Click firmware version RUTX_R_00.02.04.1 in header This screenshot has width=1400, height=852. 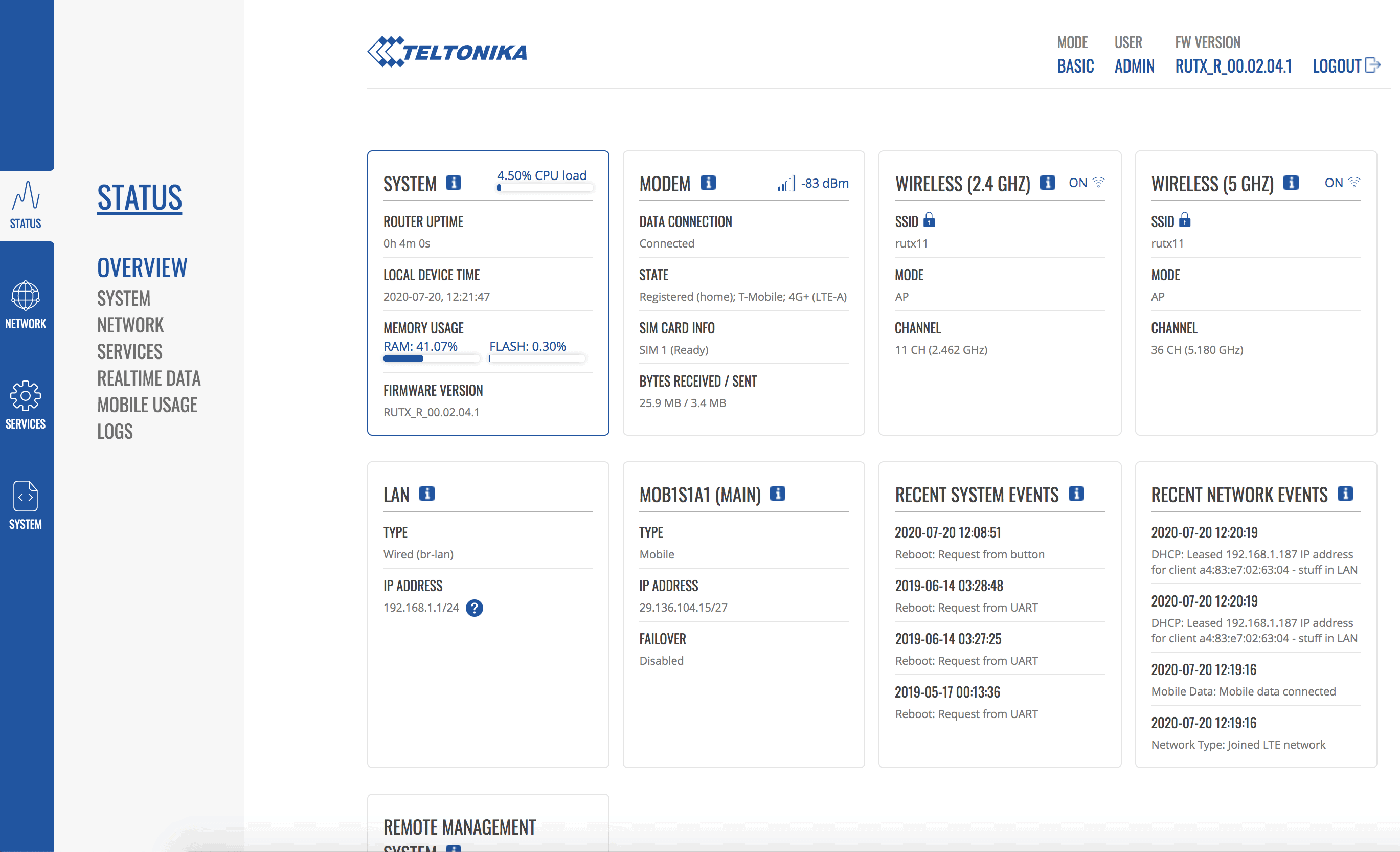pos(1233,66)
